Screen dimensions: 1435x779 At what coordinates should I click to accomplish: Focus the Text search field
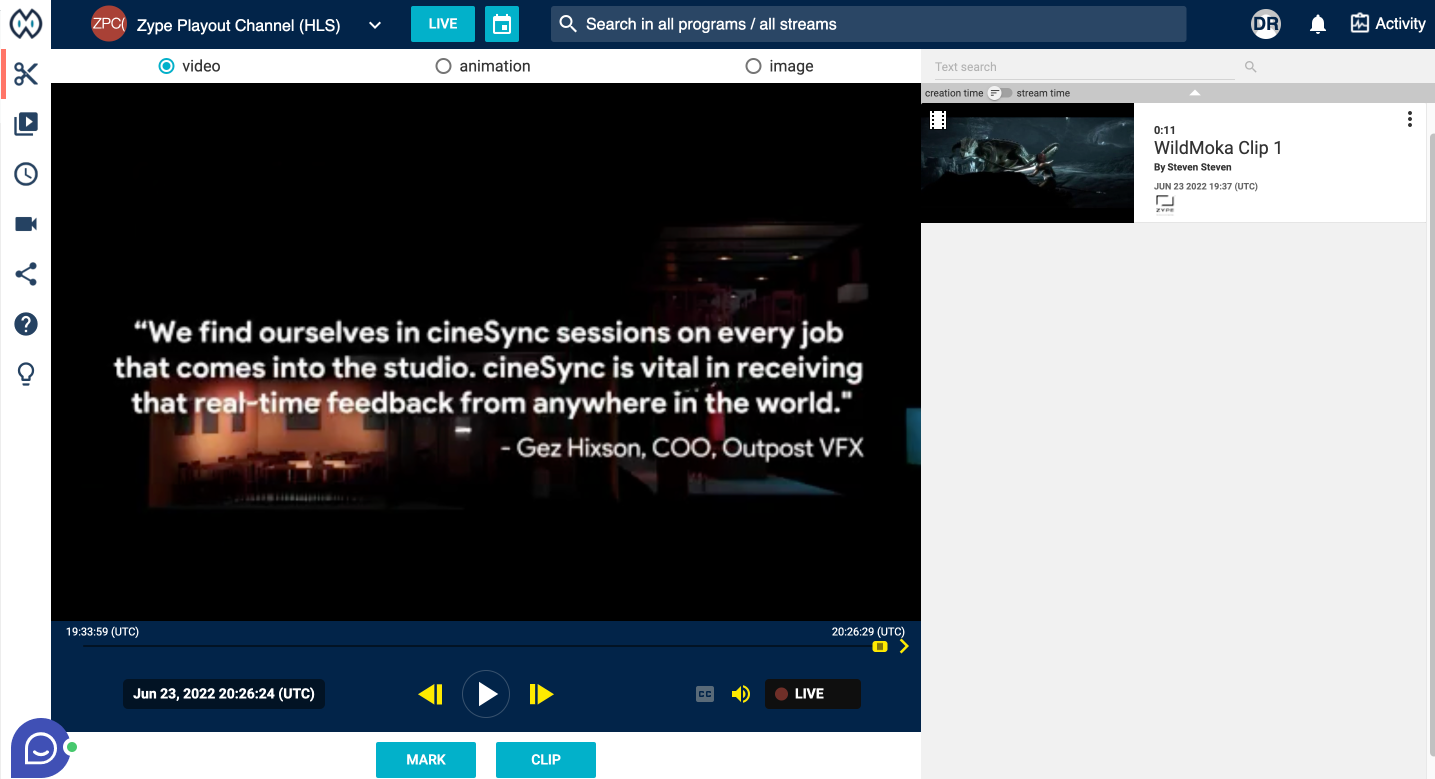click(x=1083, y=67)
